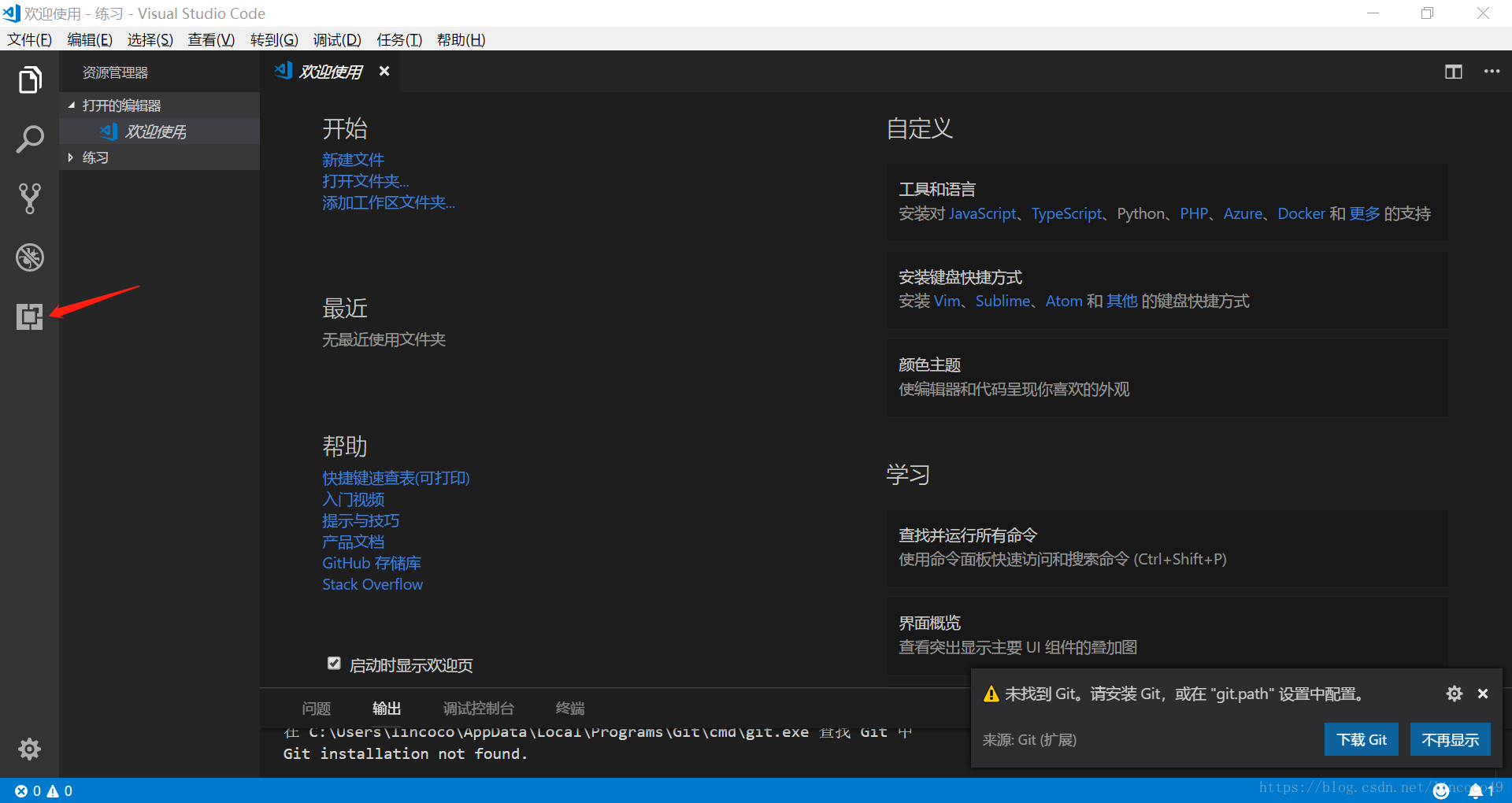Click the warnings count in status bar

point(60,791)
